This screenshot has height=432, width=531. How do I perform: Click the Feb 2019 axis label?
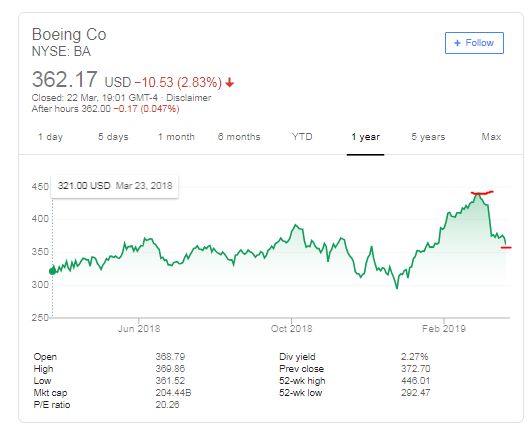pos(444,329)
